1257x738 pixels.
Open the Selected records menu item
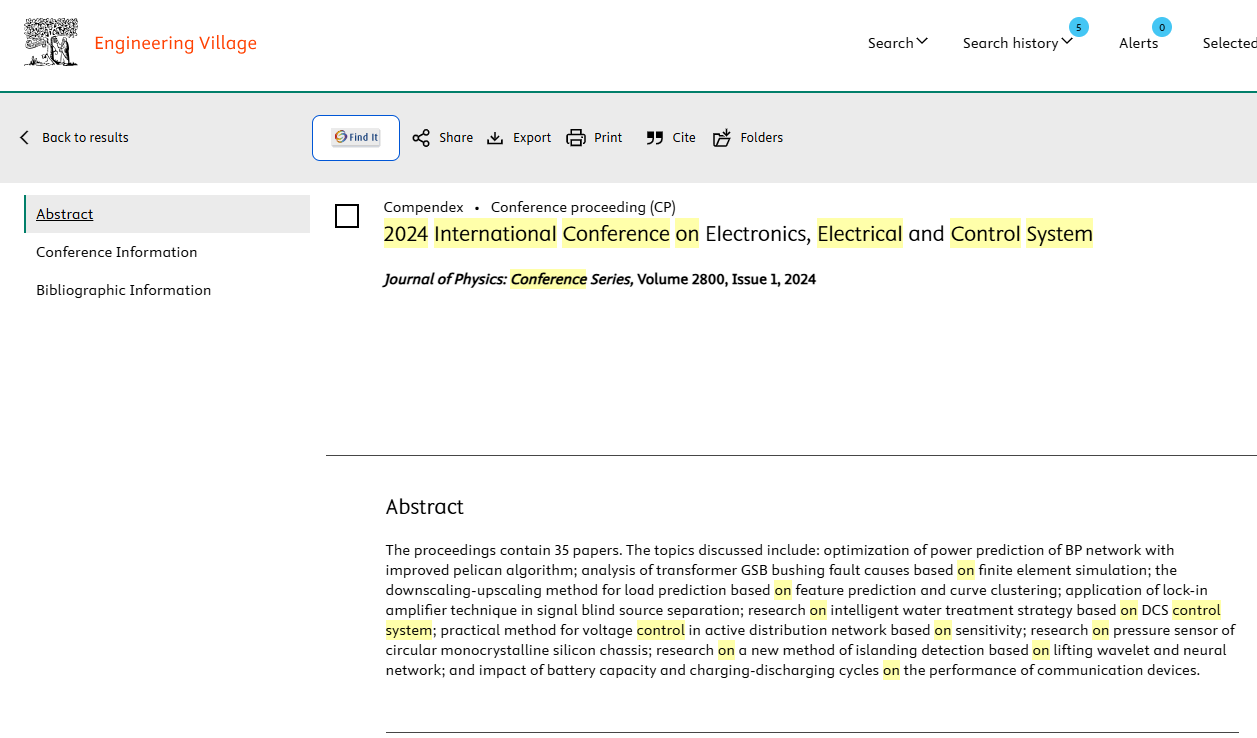click(x=1229, y=43)
